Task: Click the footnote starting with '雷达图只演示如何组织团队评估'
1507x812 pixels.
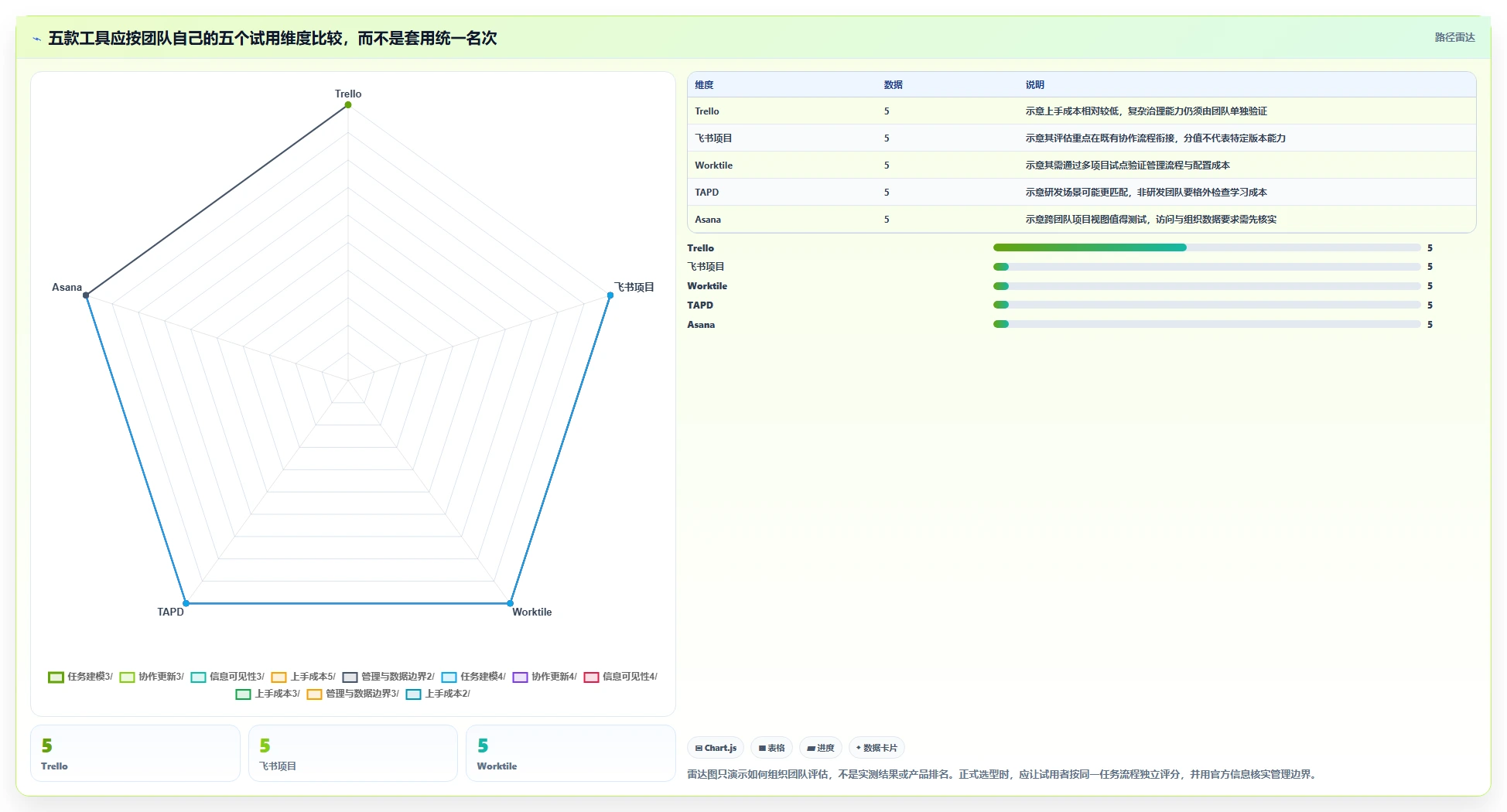Action: [1004, 774]
